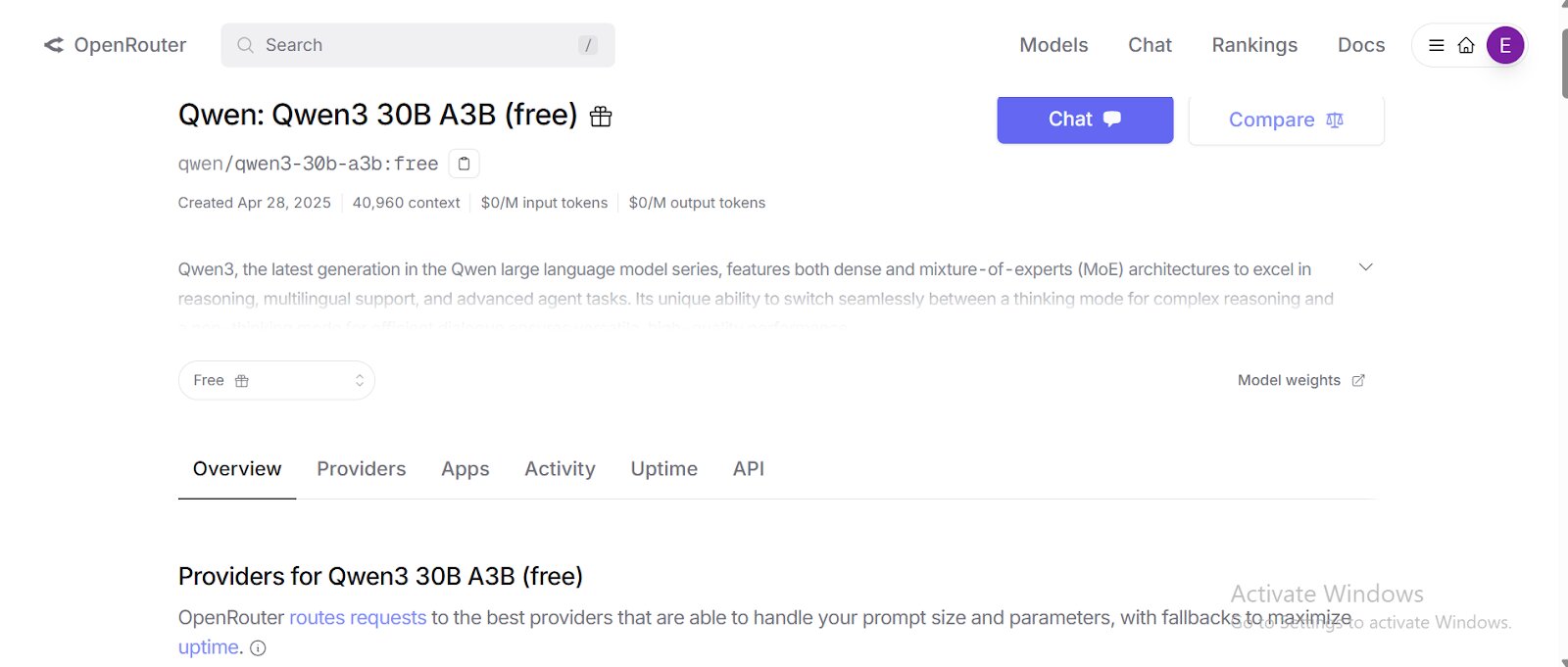The height and width of the screenshot is (667, 1568).
Task: Copy the model ID with clipboard icon
Action: [464, 164]
